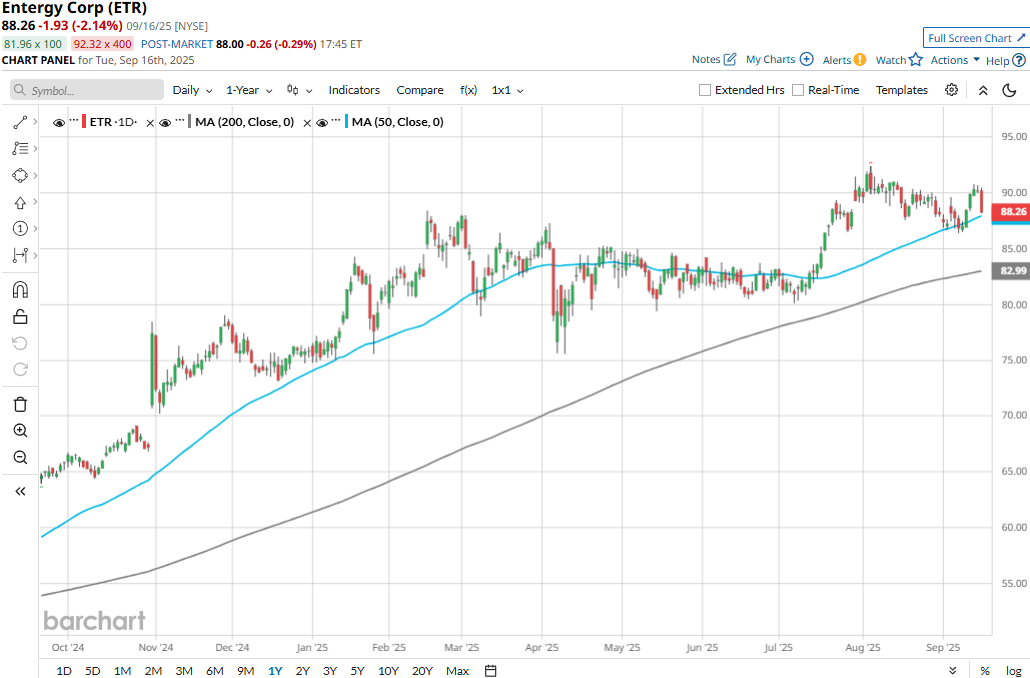This screenshot has height=678, width=1030.
Task: Toggle visibility of MA 200 indicator
Action: [165, 122]
